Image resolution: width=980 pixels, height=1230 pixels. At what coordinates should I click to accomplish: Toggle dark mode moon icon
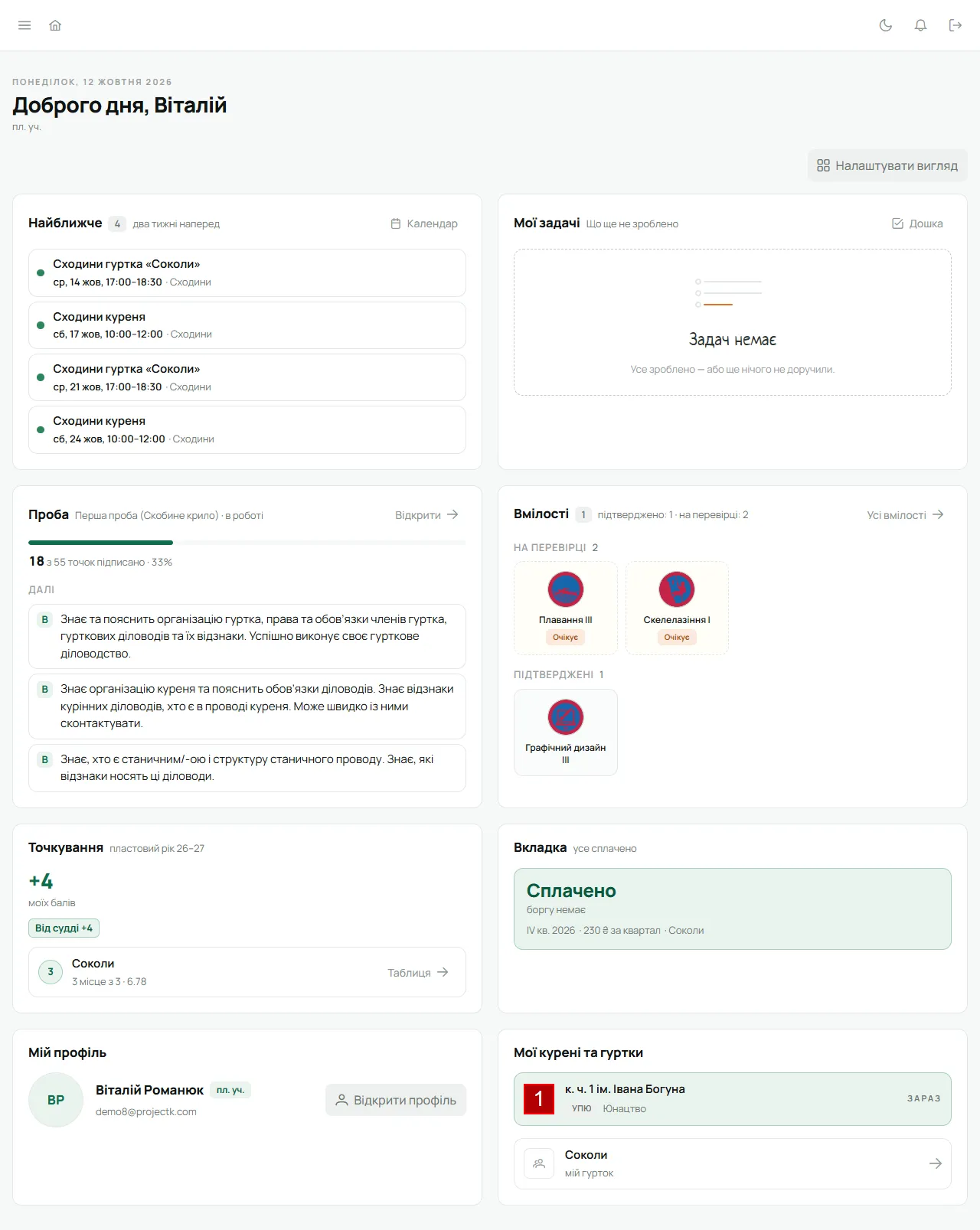coord(886,25)
